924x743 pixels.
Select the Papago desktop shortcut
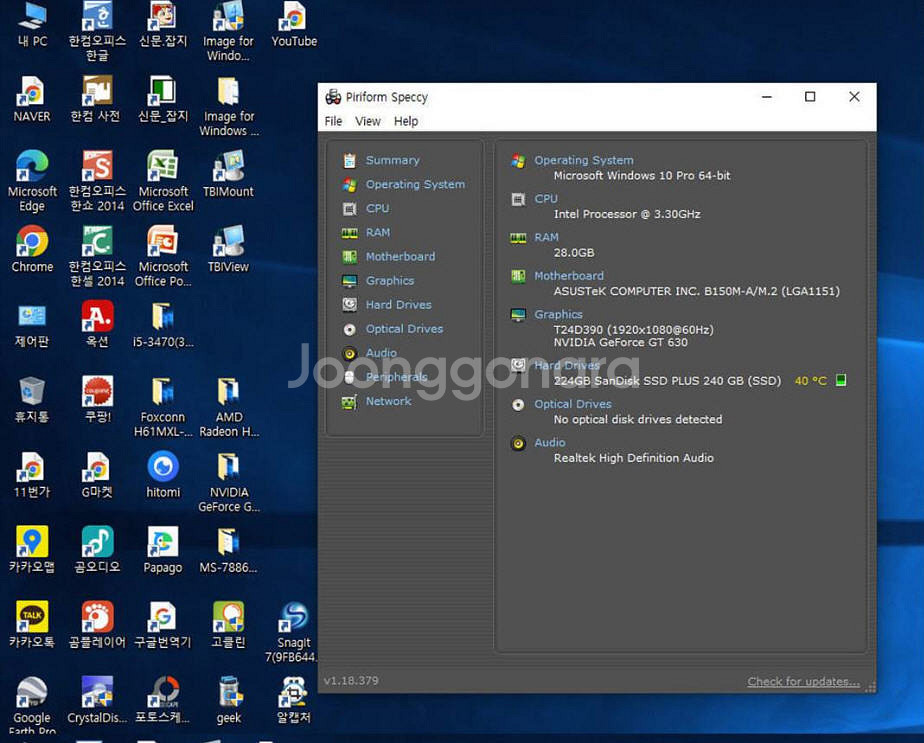pyautogui.click(x=163, y=550)
